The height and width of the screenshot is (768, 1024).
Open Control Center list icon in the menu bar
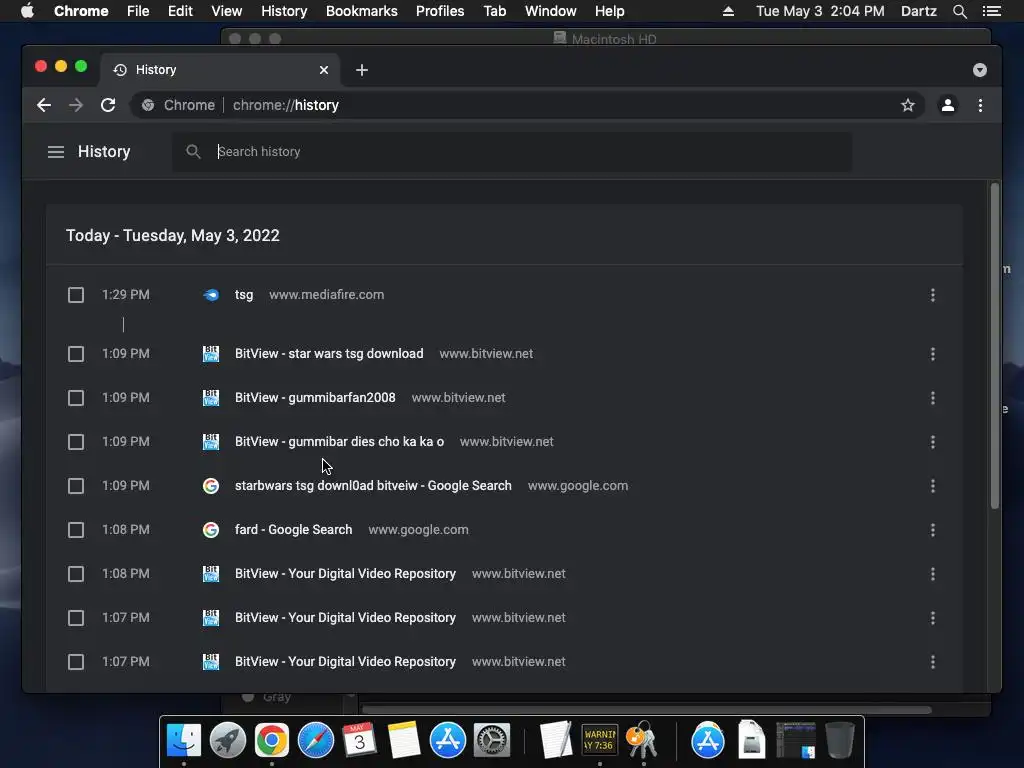click(991, 11)
